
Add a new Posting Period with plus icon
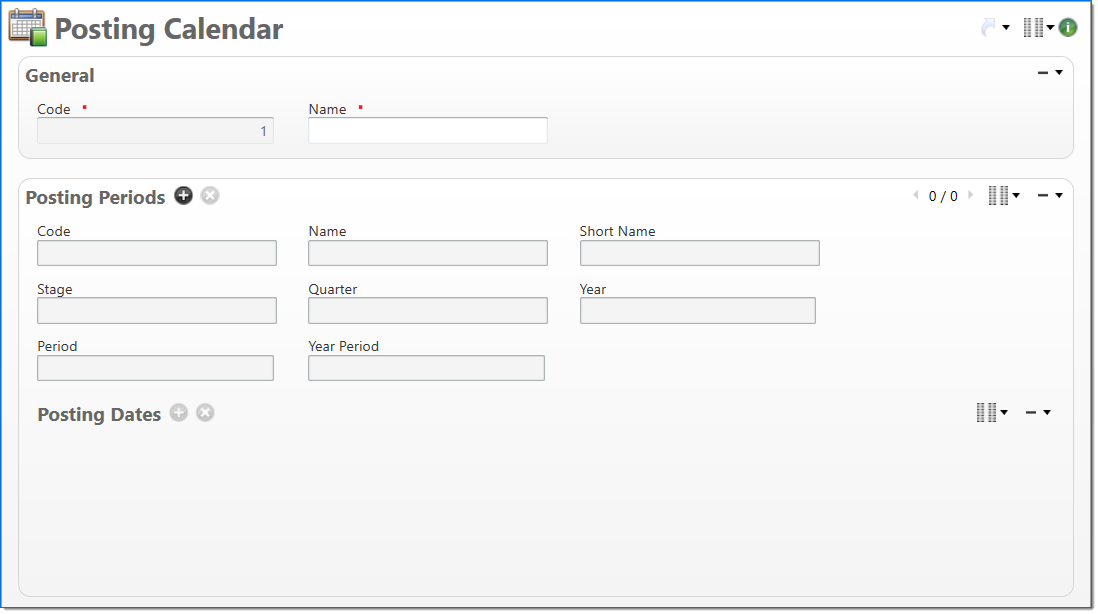click(184, 196)
